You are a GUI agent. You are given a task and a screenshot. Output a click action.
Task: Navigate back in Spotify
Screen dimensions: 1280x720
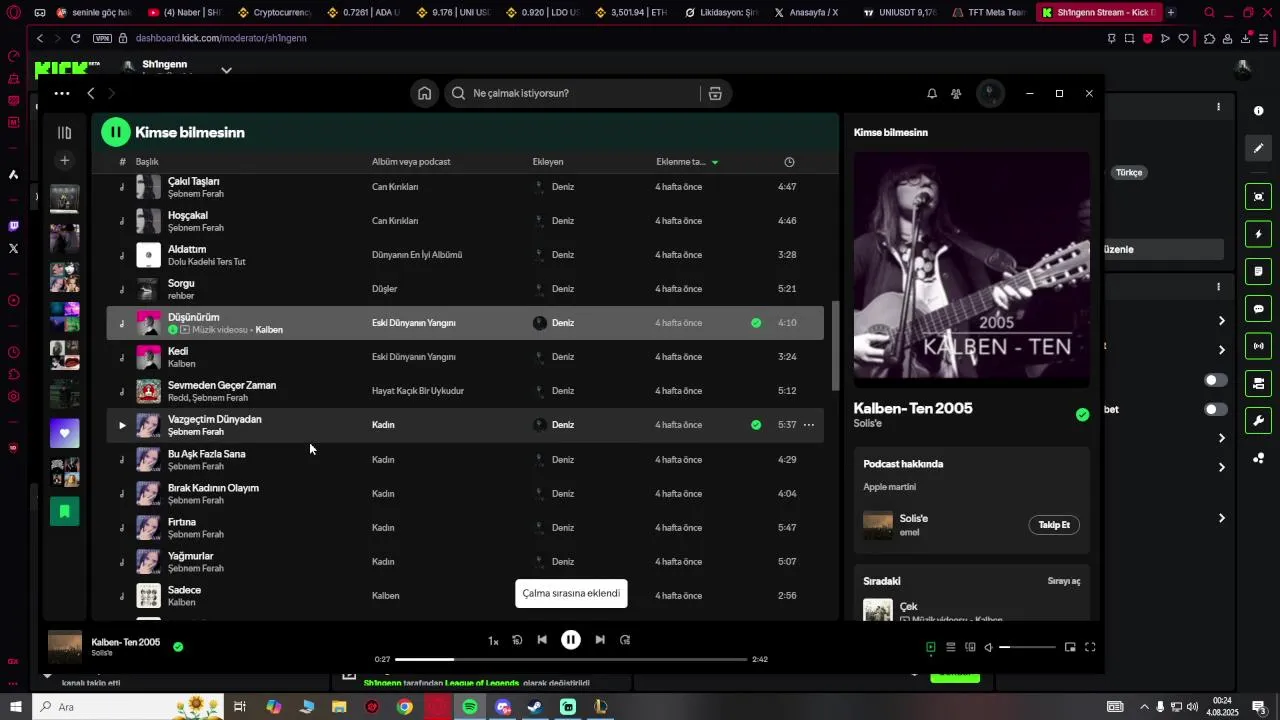pyautogui.click(x=91, y=93)
